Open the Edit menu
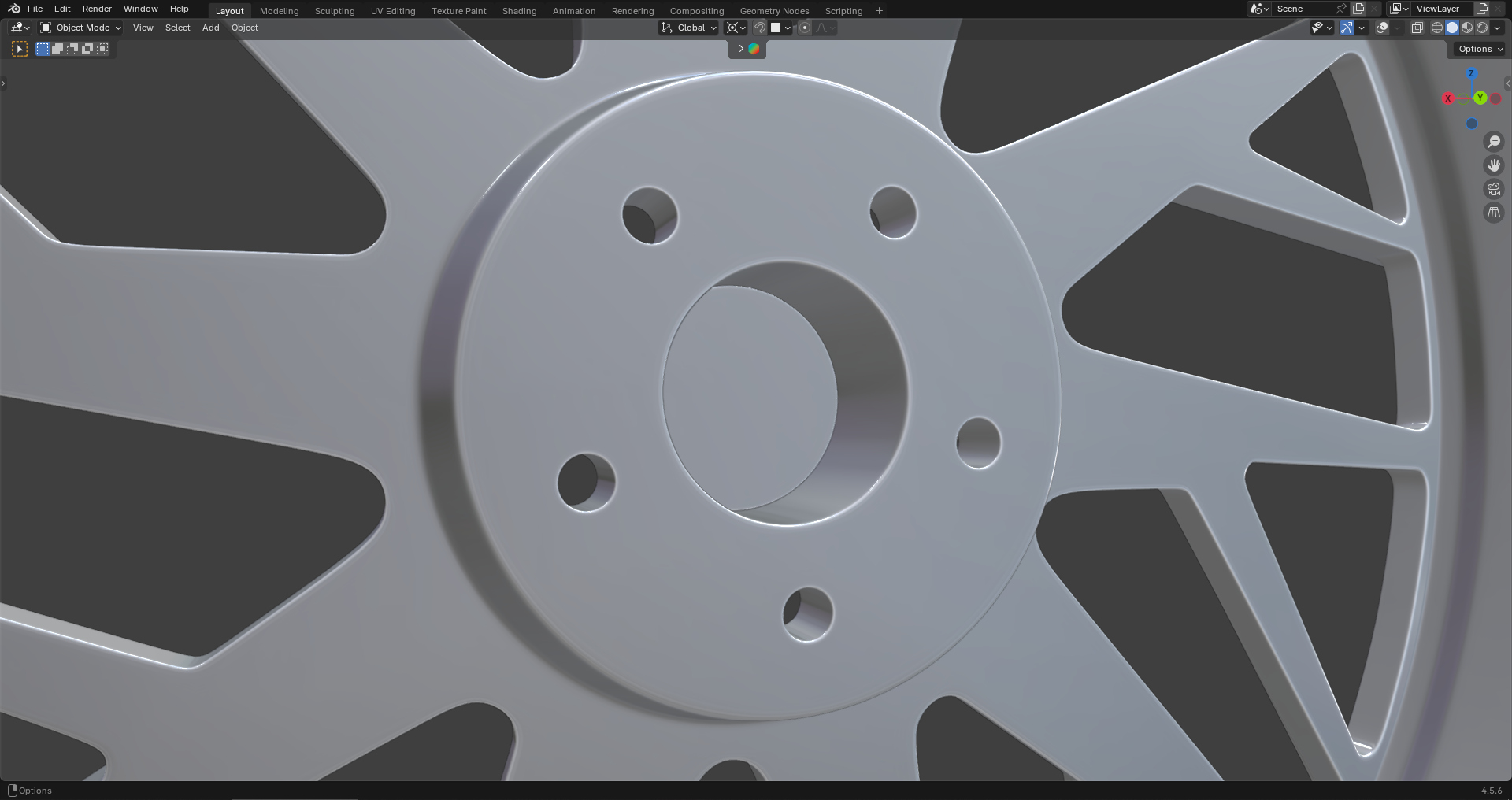 click(x=62, y=9)
